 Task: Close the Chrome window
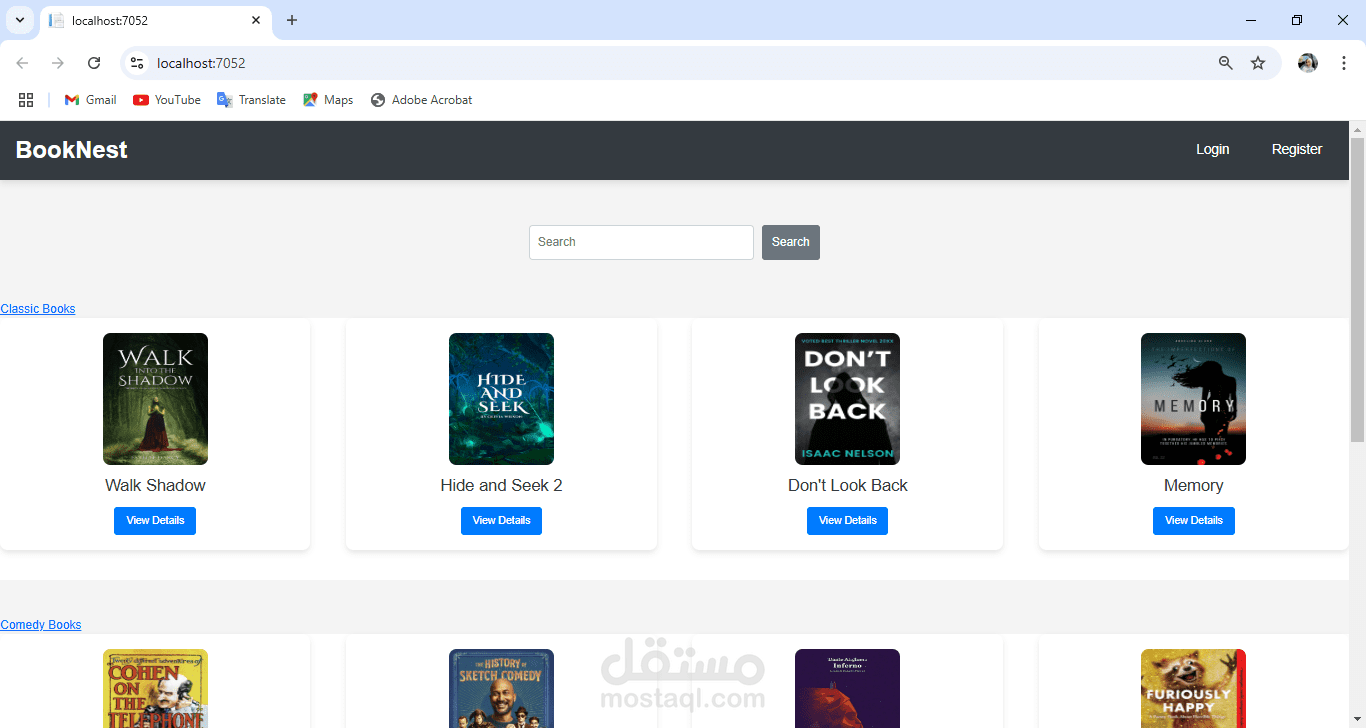pyautogui.click(x=1343, y=20)
